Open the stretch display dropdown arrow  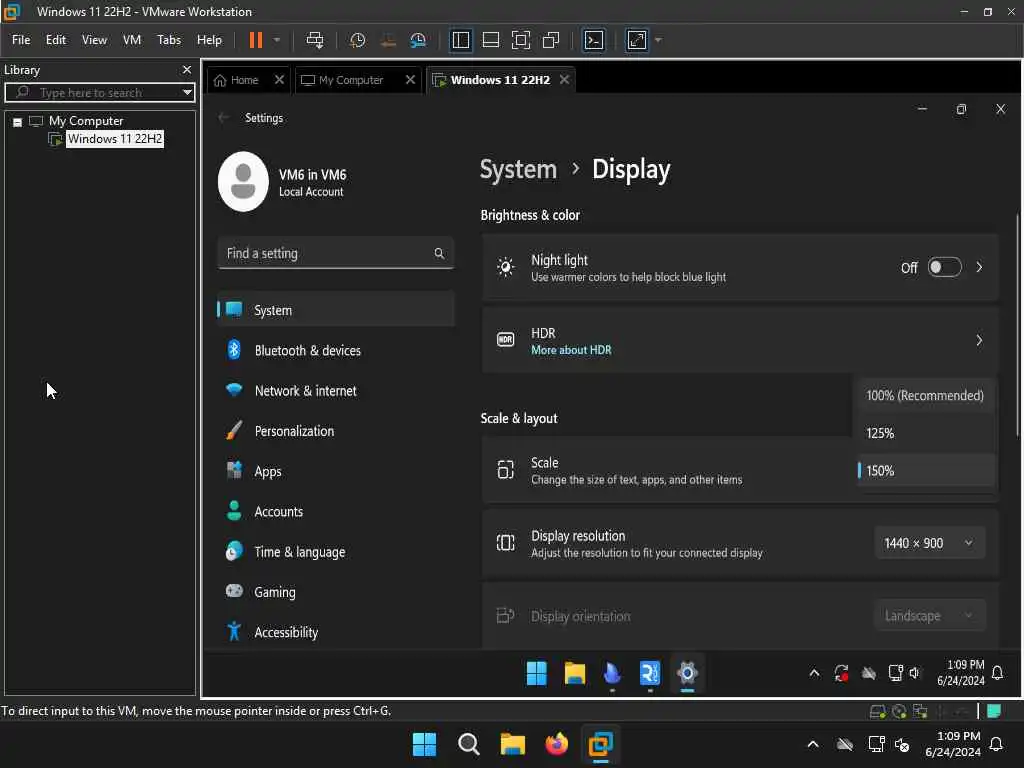[x=658, y=40]
